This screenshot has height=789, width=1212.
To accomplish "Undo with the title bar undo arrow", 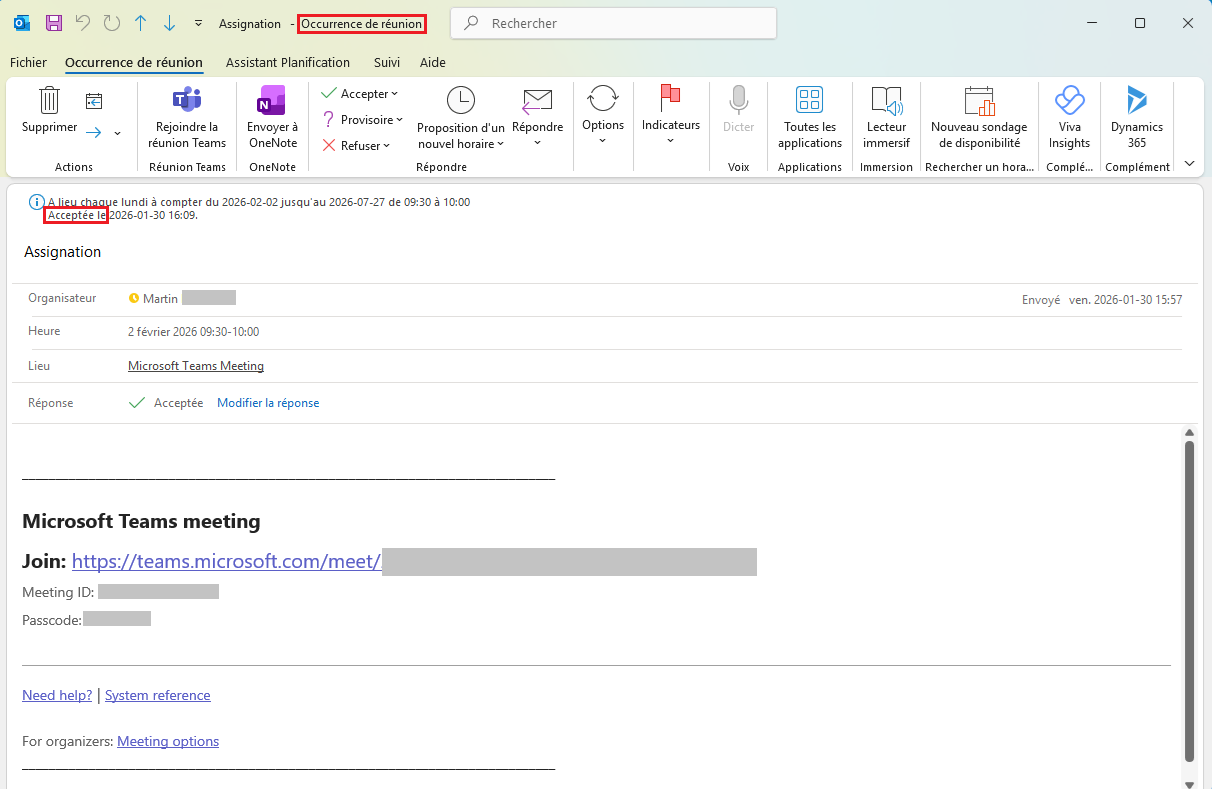I will coord(83,23).
